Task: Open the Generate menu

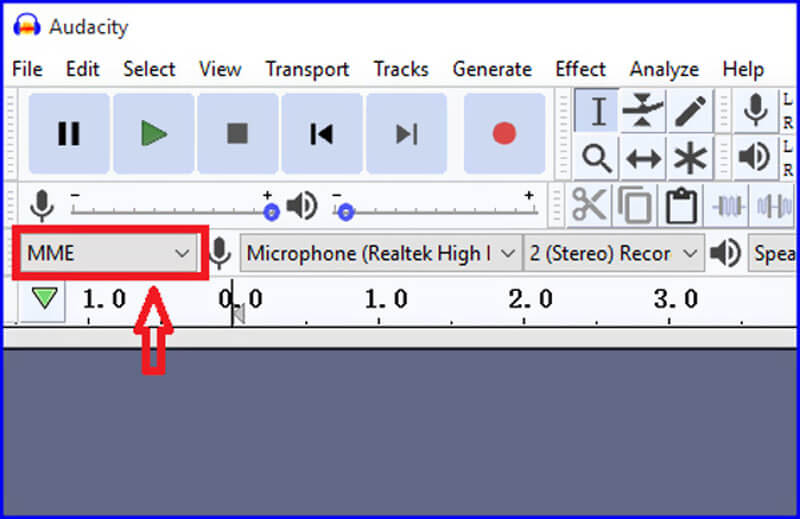Action: (x=491, y=69)
